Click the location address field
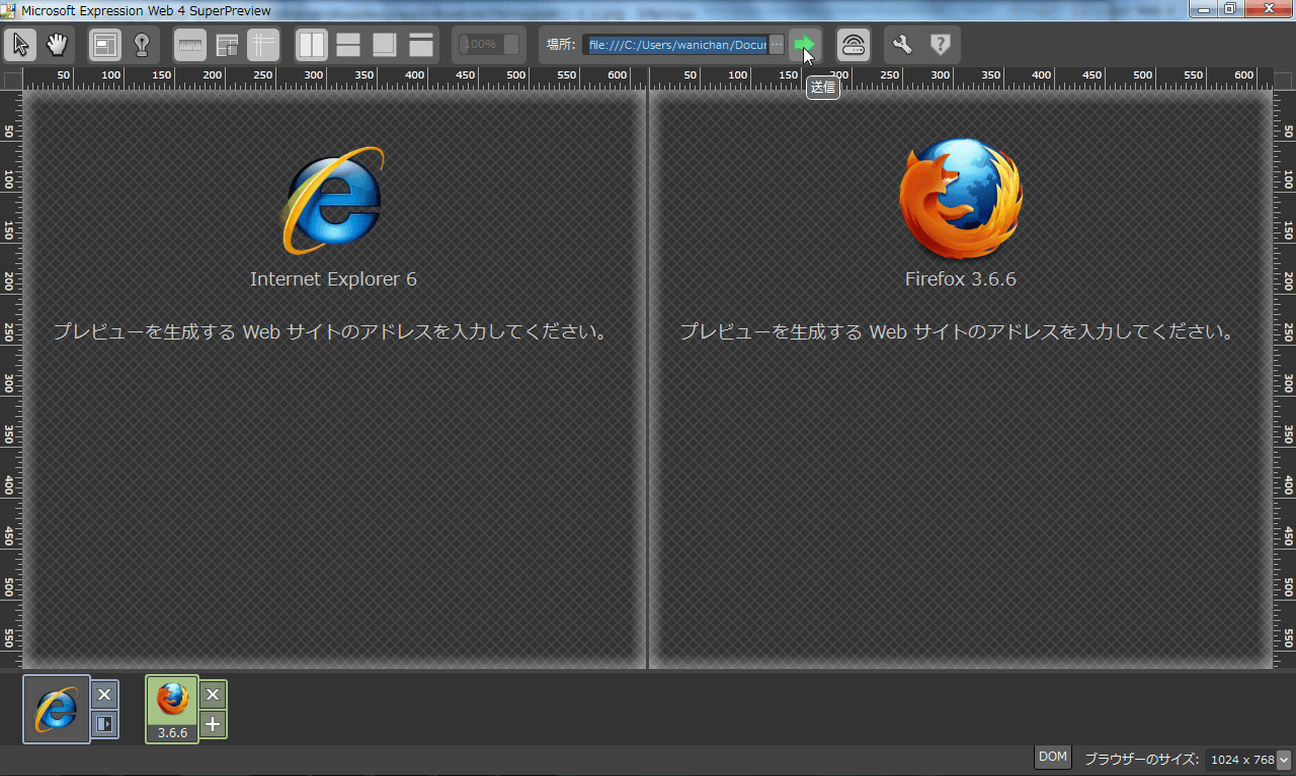The width and height of the screenshot is (1296, 776). (x=675, y=45)
